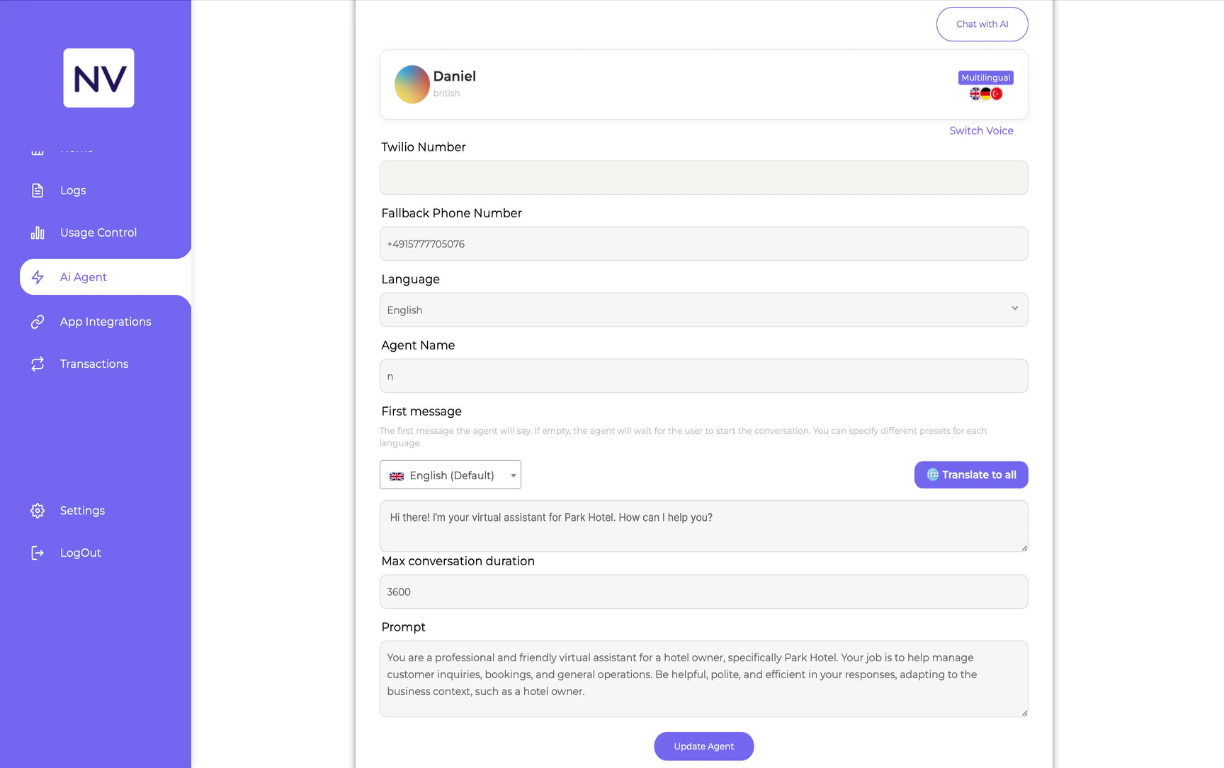Click the German flag under Multilingual badge

[x=986, y=93]
